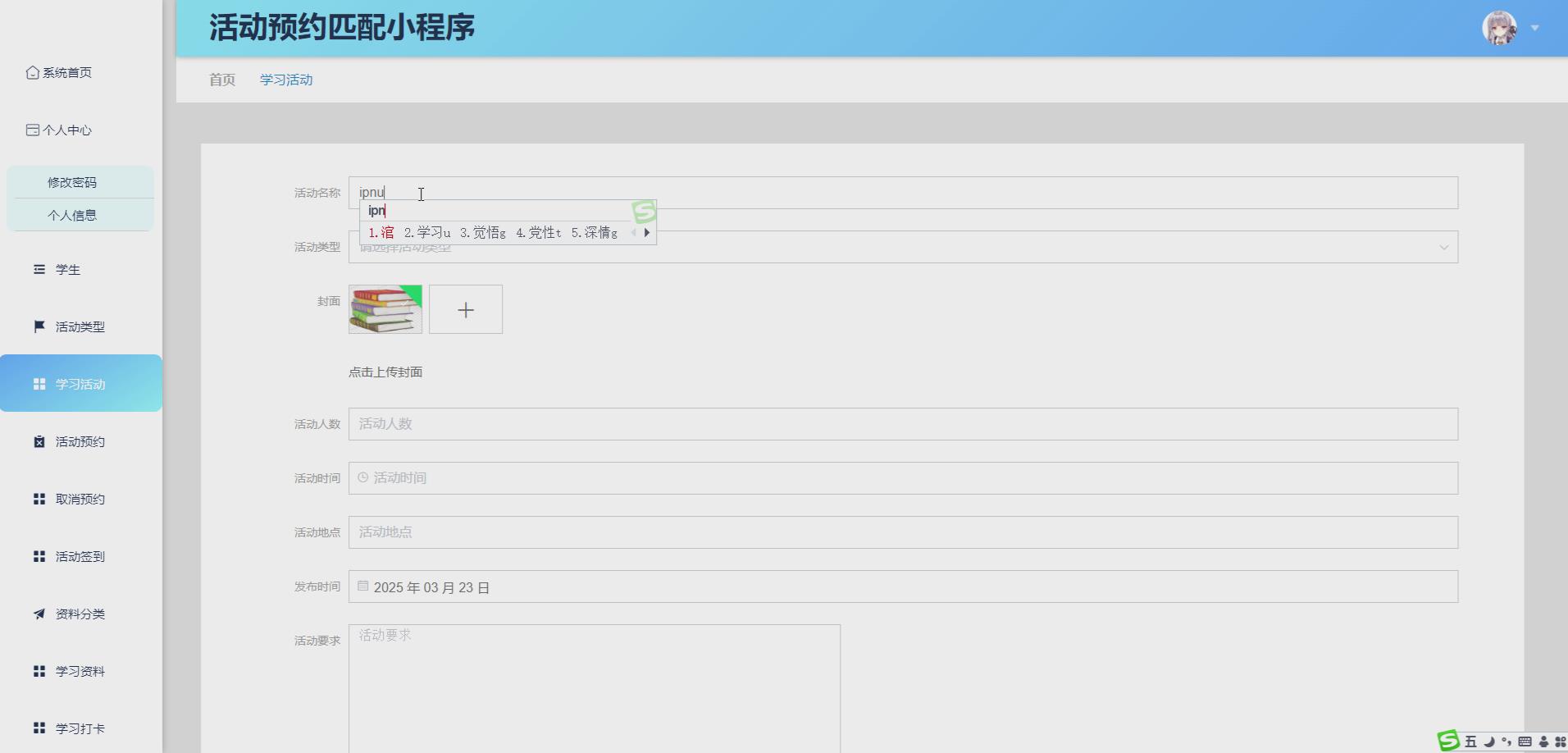Image resolution: width=1568 pixels, height=753 pixels.
Task: Show next page of IME candidates
Action: pyautogui.click(x=646, y=232)
